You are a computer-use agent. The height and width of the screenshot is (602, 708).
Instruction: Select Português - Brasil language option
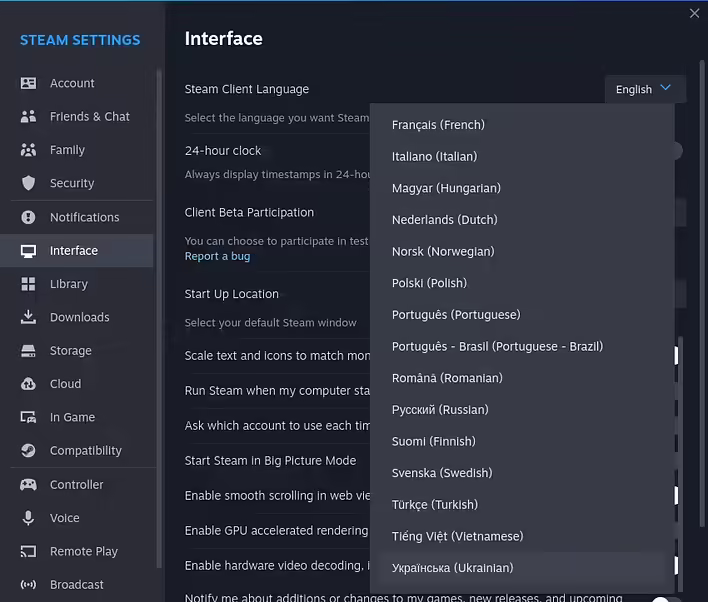pos(522,346)
